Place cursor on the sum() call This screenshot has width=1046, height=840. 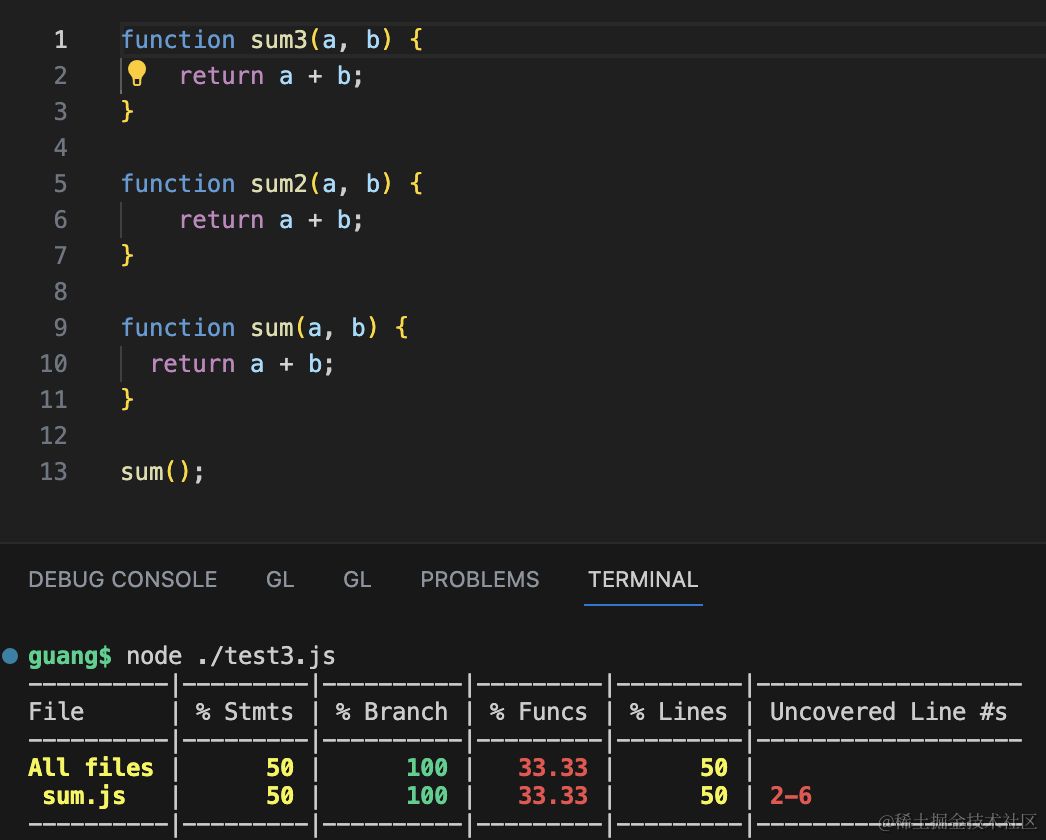pos(148,472)
